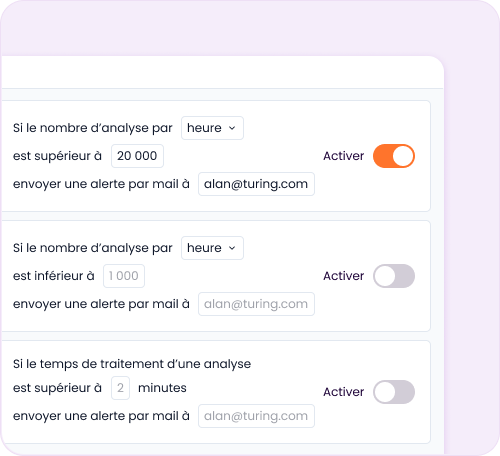Screen dimensions: 500x456
Task: Edit the 1 000 lower threshold field
Action: click(x=124, y=276)
